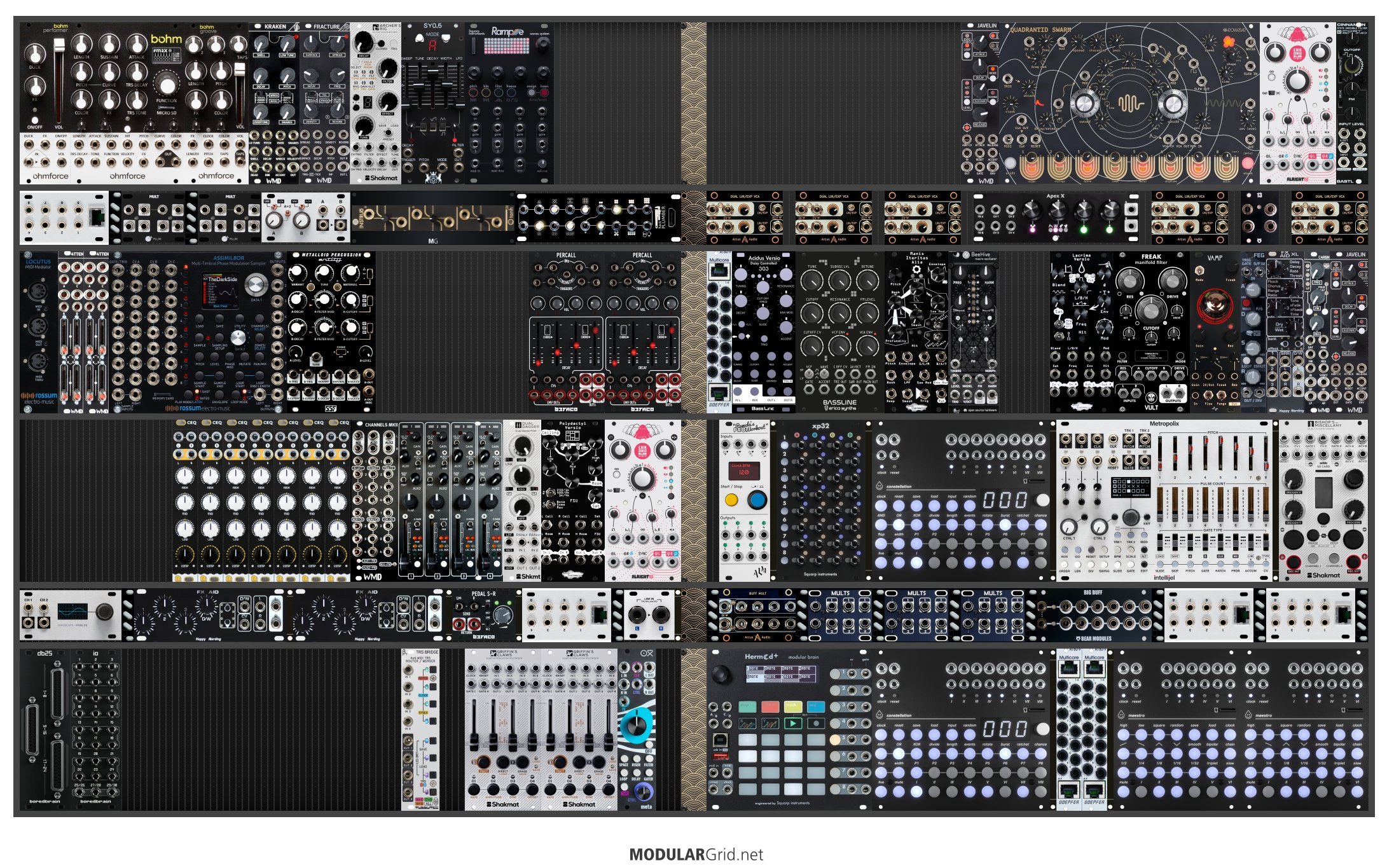Click the ERASE button on Bishop's Miscellany
Viewport: 1394px width, 868px height.
[1313, 536]
